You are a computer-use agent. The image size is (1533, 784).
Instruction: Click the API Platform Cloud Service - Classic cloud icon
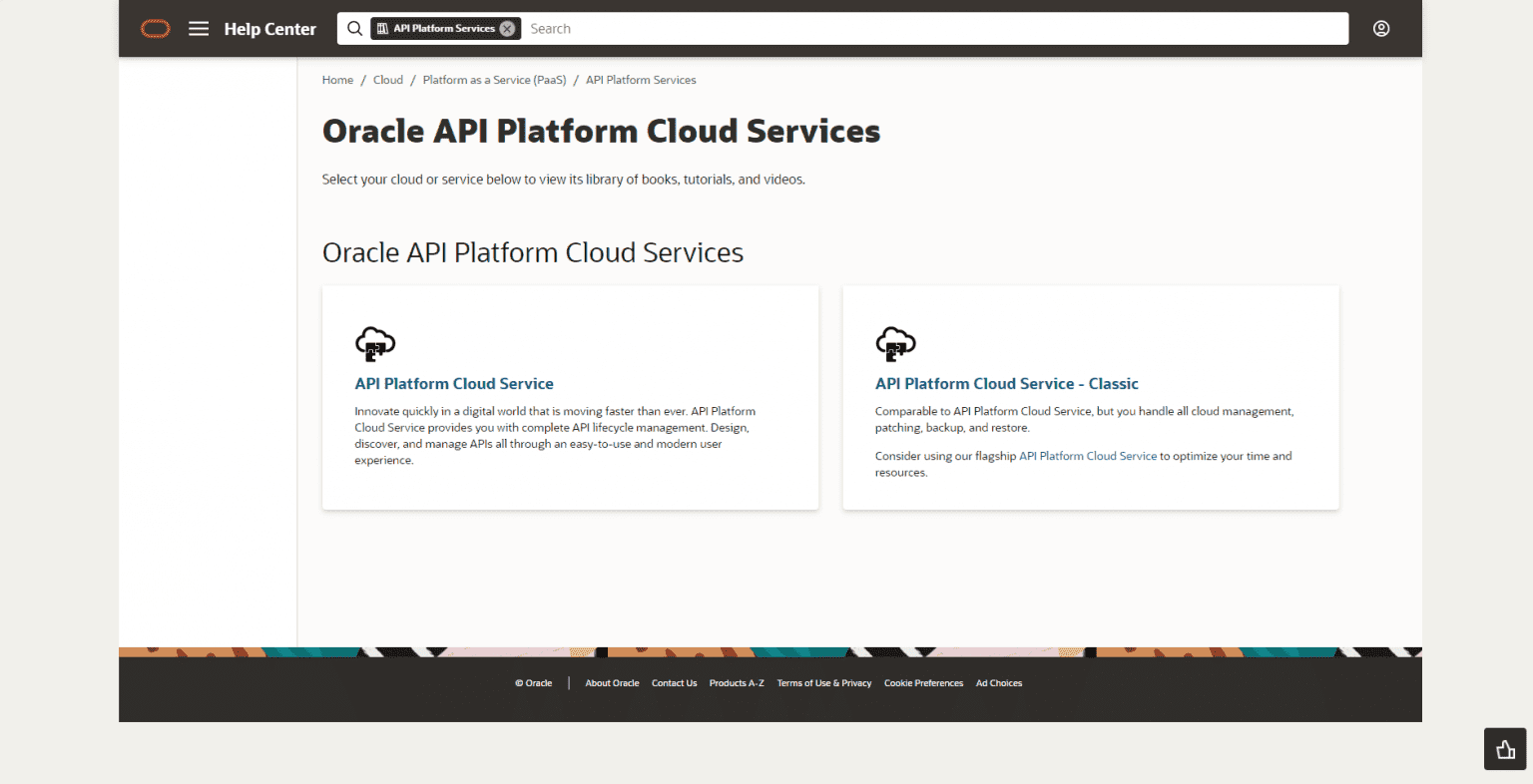pos(895,344)
